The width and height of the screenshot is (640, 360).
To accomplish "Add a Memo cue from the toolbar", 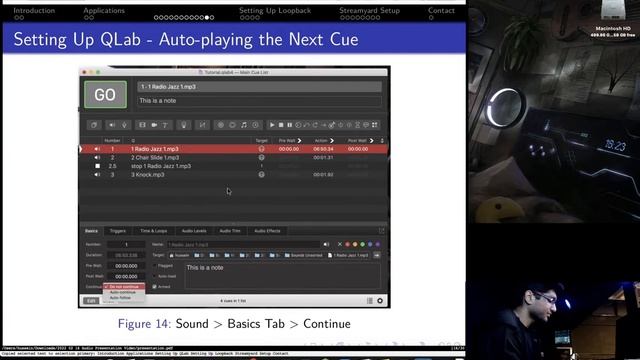I will pyautogui.click(x=366, y=125).
